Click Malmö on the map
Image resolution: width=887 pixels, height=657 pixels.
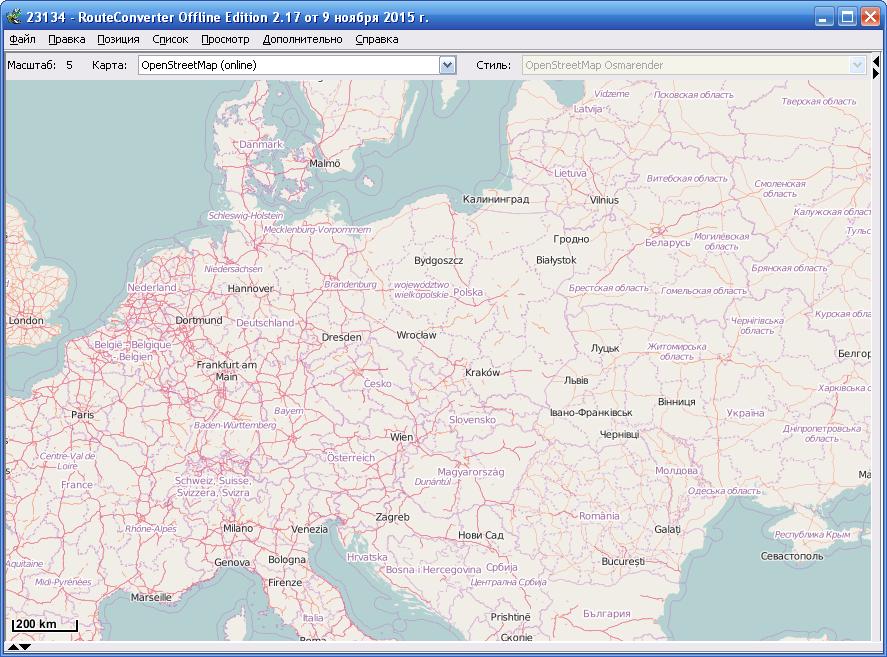(325, 164)
